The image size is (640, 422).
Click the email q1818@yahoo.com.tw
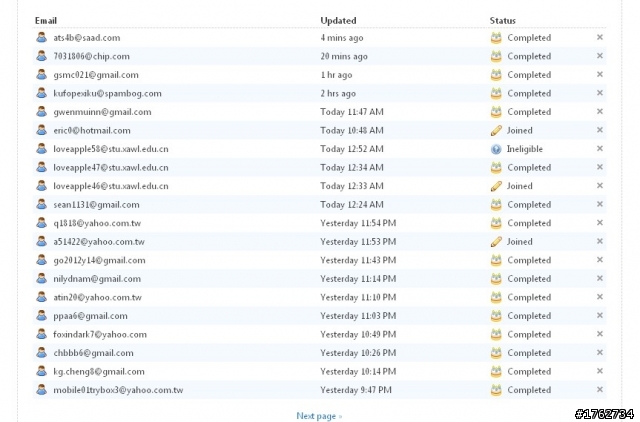point(97,223)
